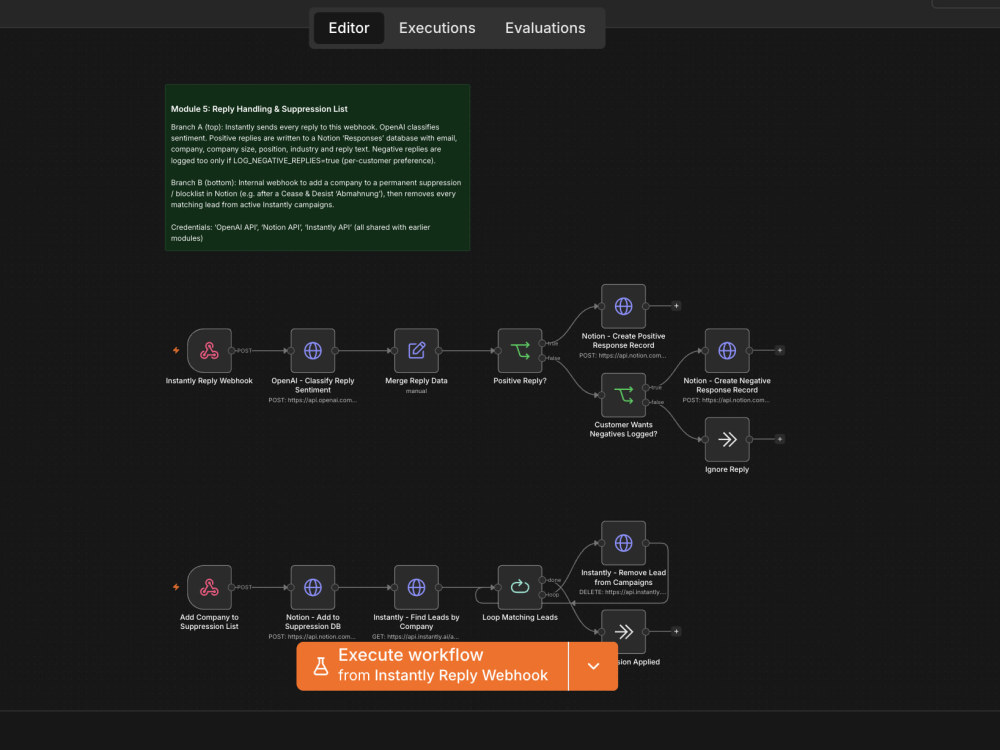Click the sticky note title 'Module 5: Reply Handling & Suppression List'
Image resolution: width=1000 pixels, height=750 pixels.
point(259,109)
